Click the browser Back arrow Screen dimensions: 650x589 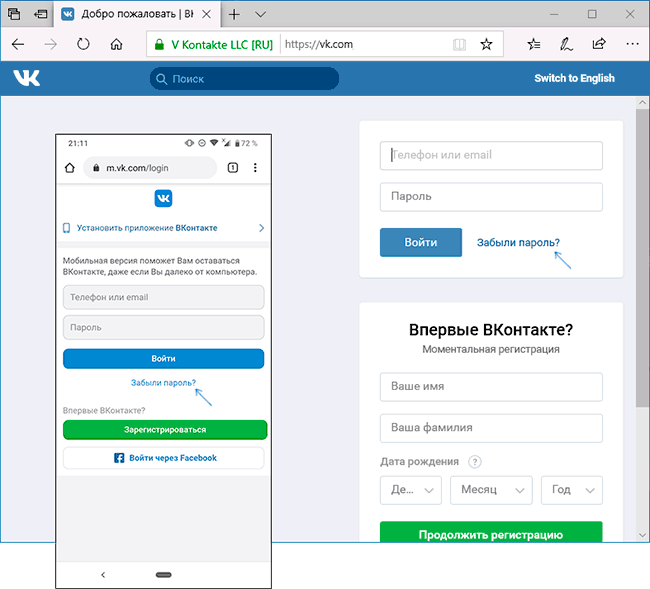18,44
